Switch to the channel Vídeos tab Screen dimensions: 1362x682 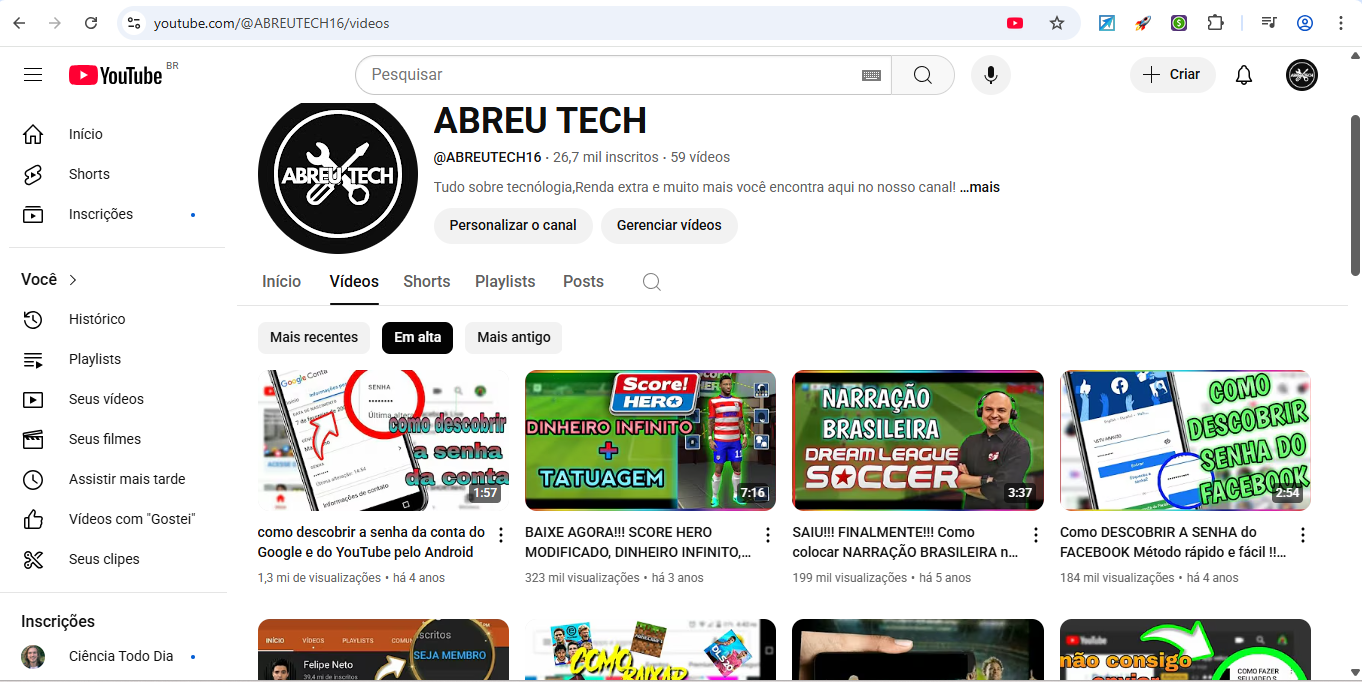coord(354,282)
